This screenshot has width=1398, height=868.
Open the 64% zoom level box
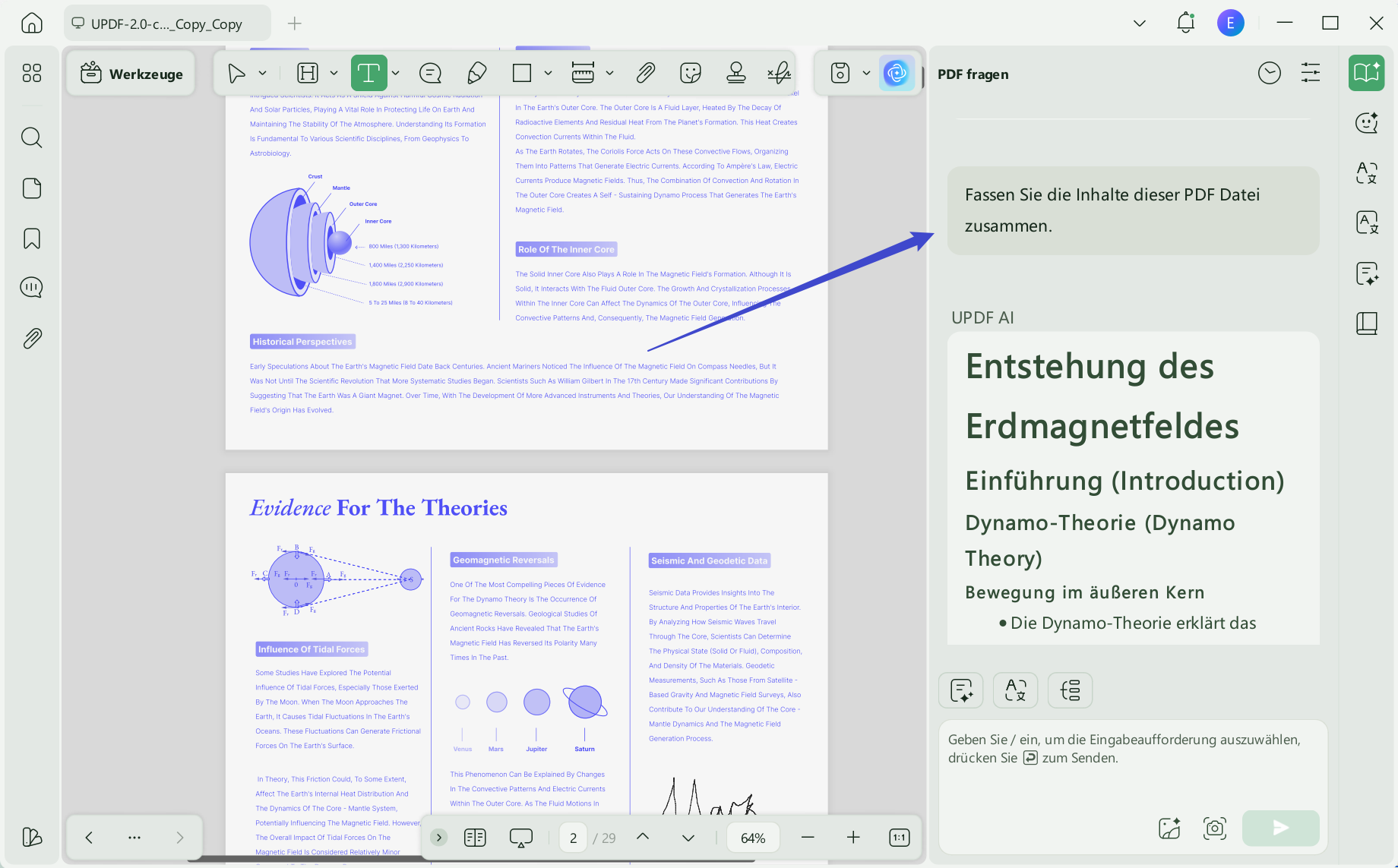[x=753, y=838]
